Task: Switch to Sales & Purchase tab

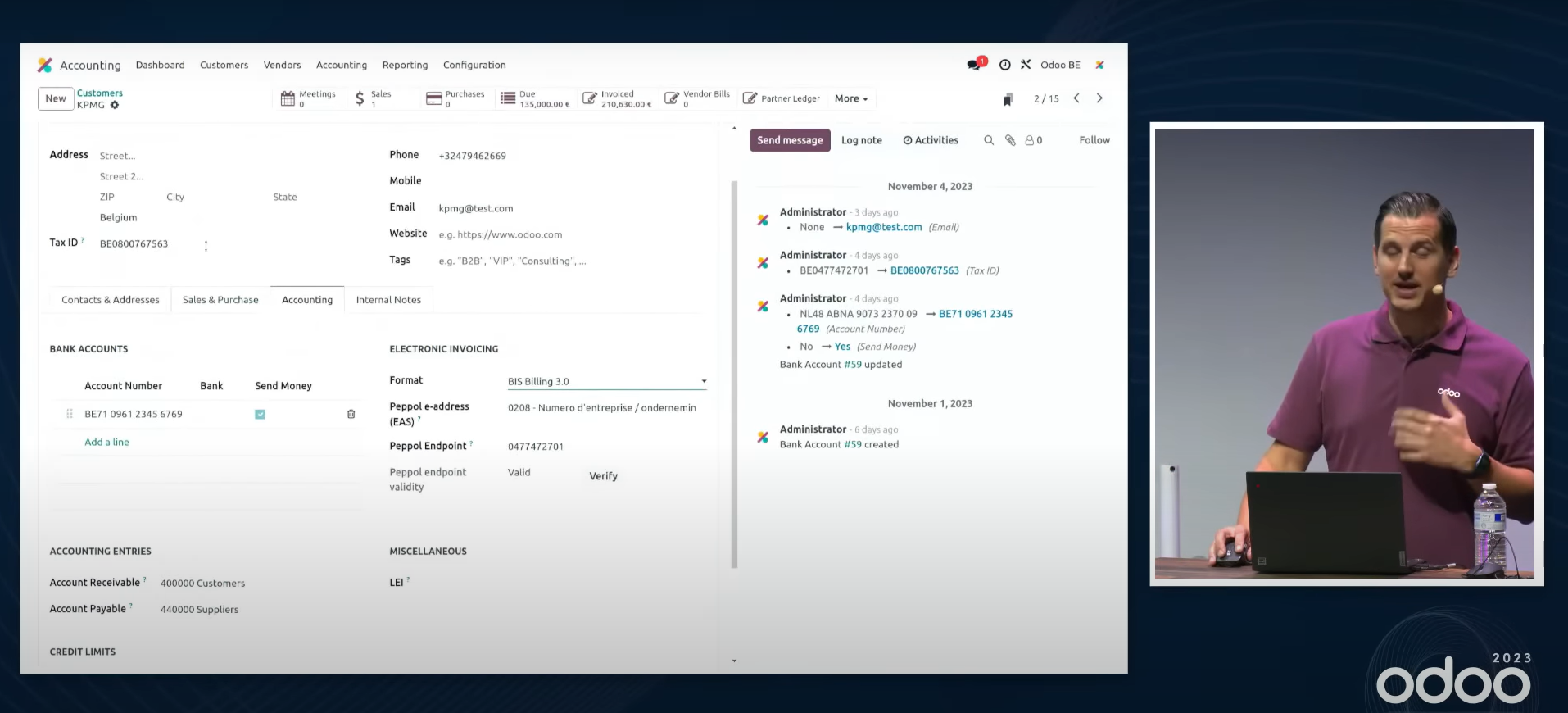Action: pos(220,300)
